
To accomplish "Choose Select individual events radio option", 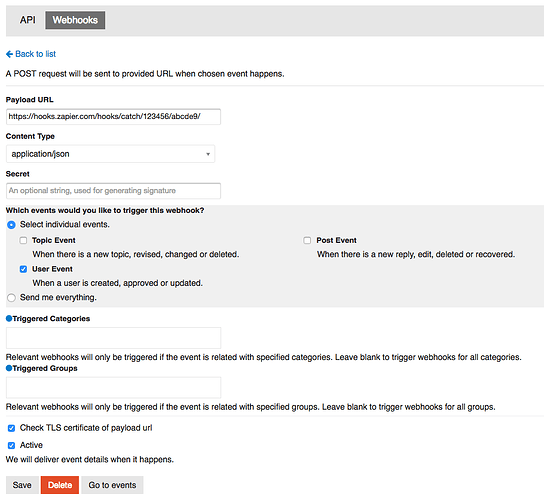I will pos(11,225).
